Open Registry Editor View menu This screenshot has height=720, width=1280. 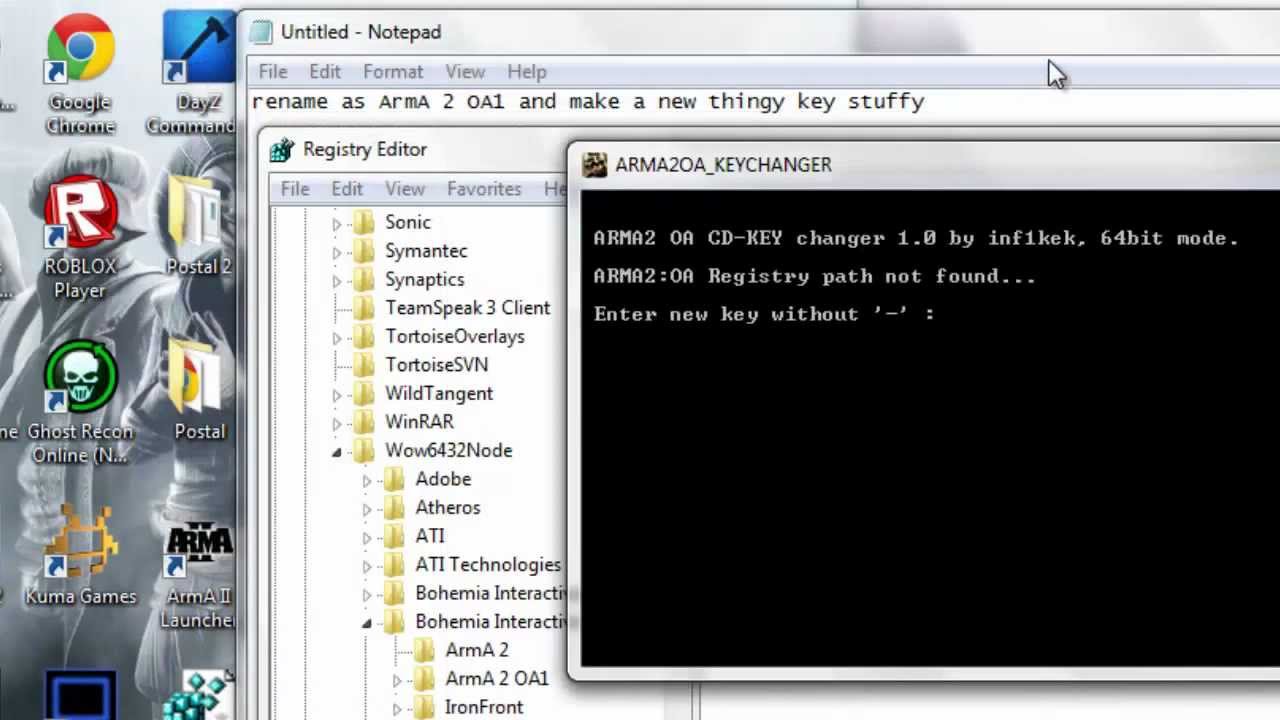click(405, 189)
